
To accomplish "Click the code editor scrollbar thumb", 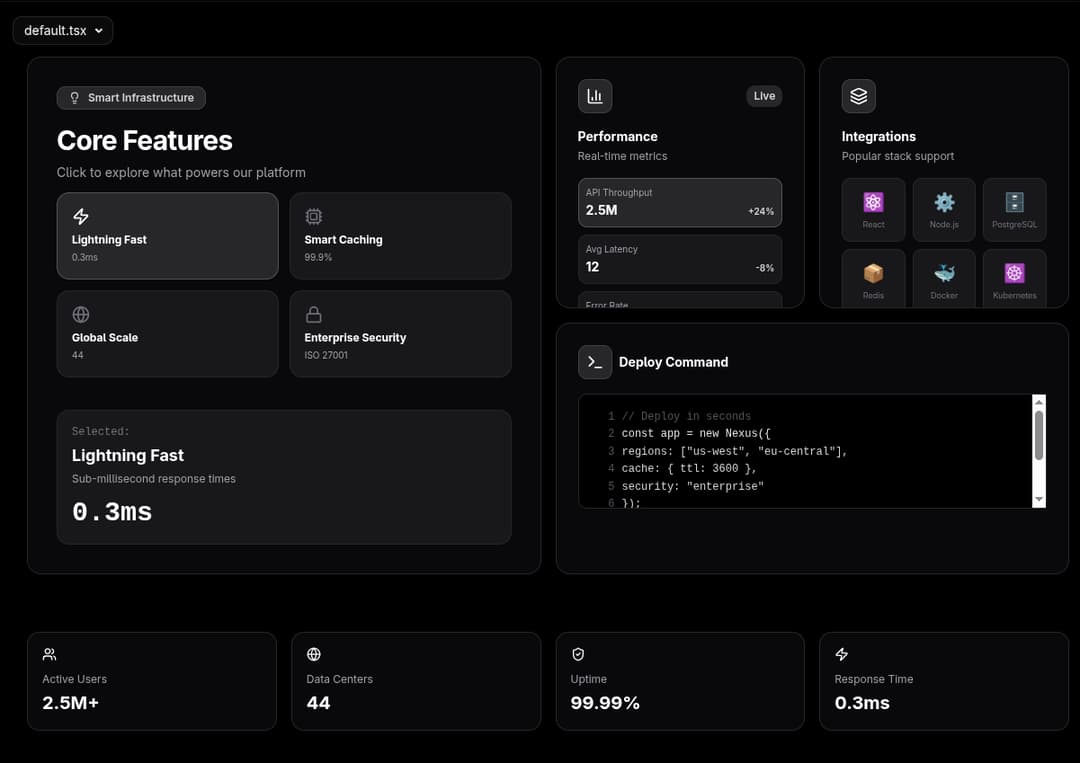I will (1039, 435).
